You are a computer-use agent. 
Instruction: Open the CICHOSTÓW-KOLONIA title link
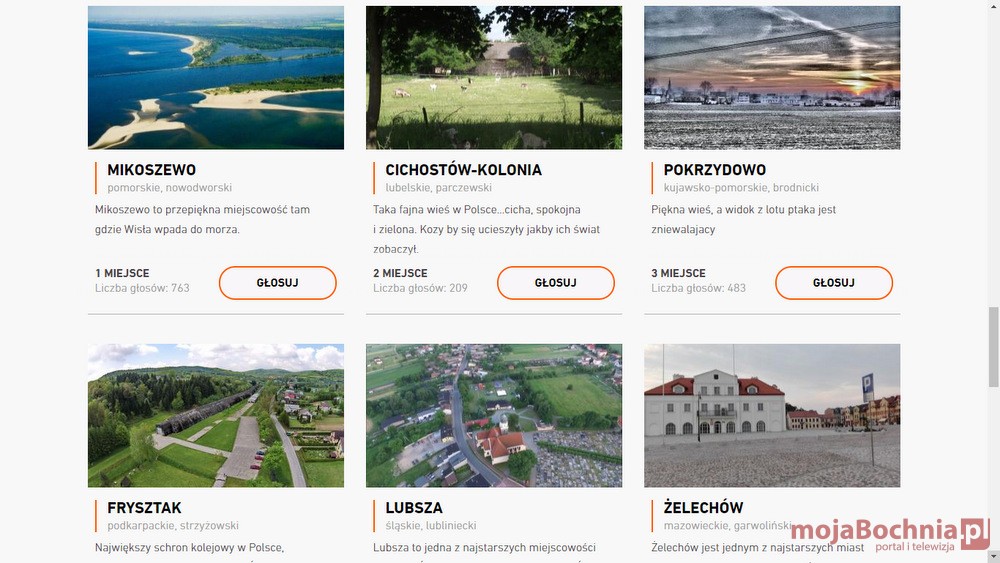463,170
